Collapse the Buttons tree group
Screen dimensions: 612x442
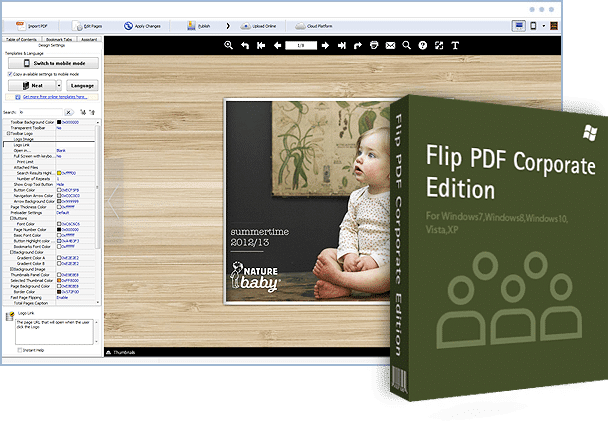12,218
